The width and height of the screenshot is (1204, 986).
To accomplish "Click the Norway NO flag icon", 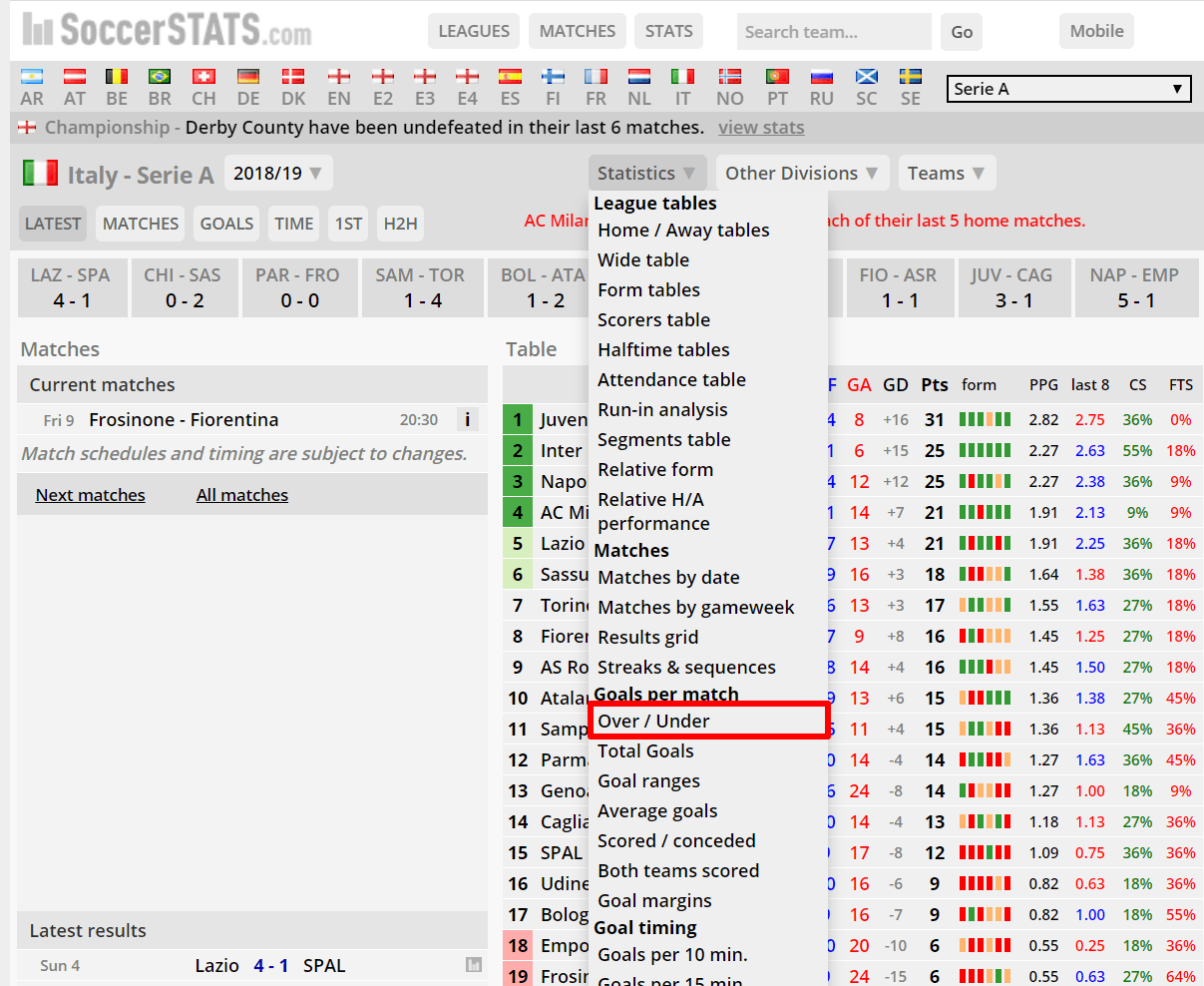I will [x=730, y=76].
